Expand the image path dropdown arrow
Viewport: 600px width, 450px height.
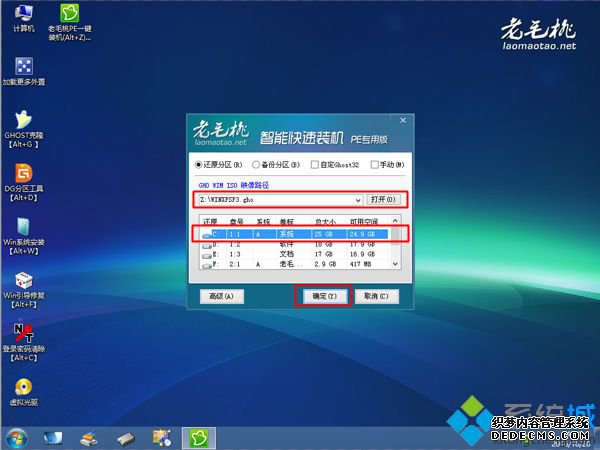click(357, 200)
